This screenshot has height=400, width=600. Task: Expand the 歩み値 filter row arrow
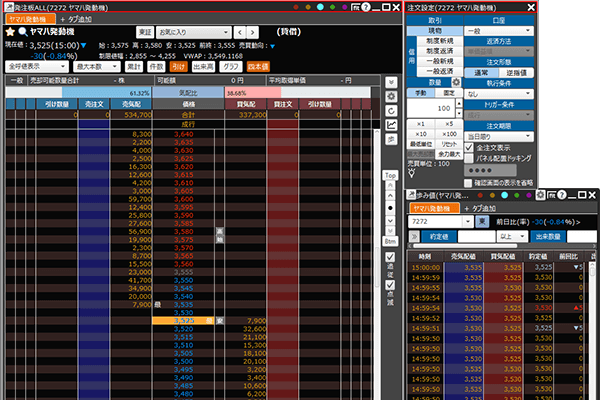click(x=414, y=236)
